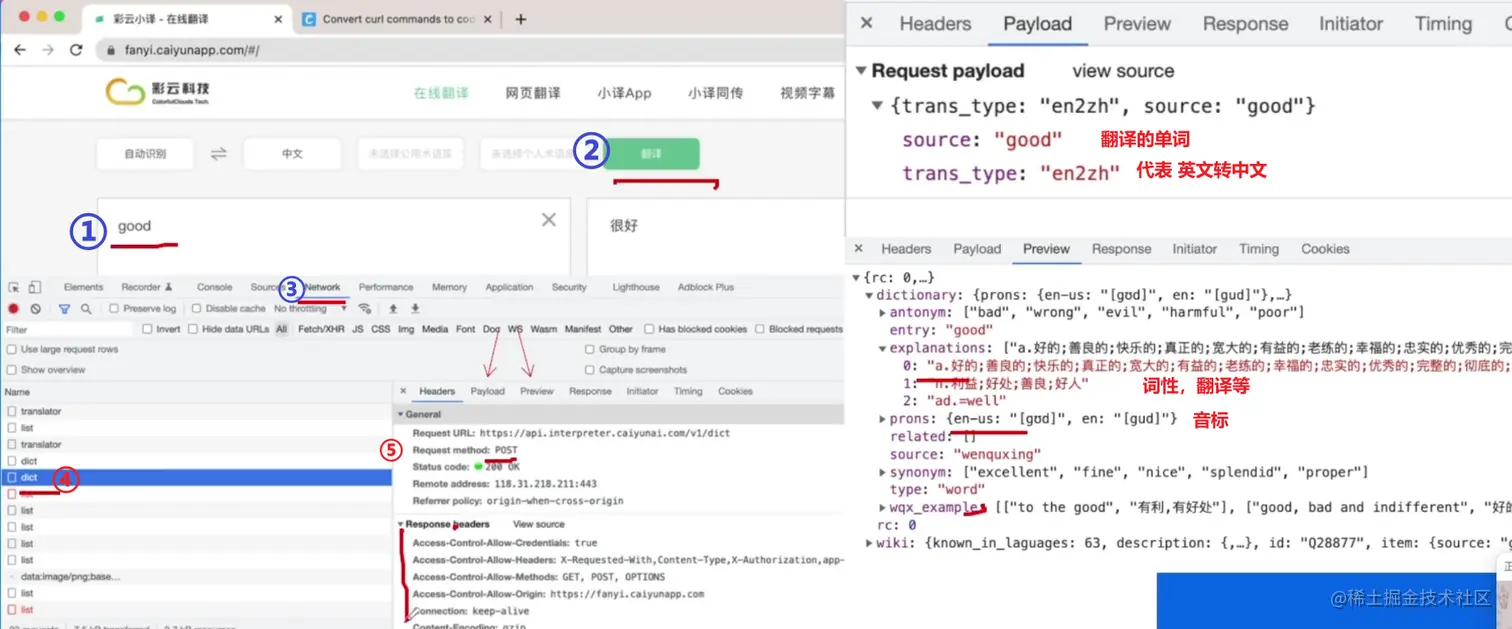
Task: Open a new browser tab
Action: (520, 19)
